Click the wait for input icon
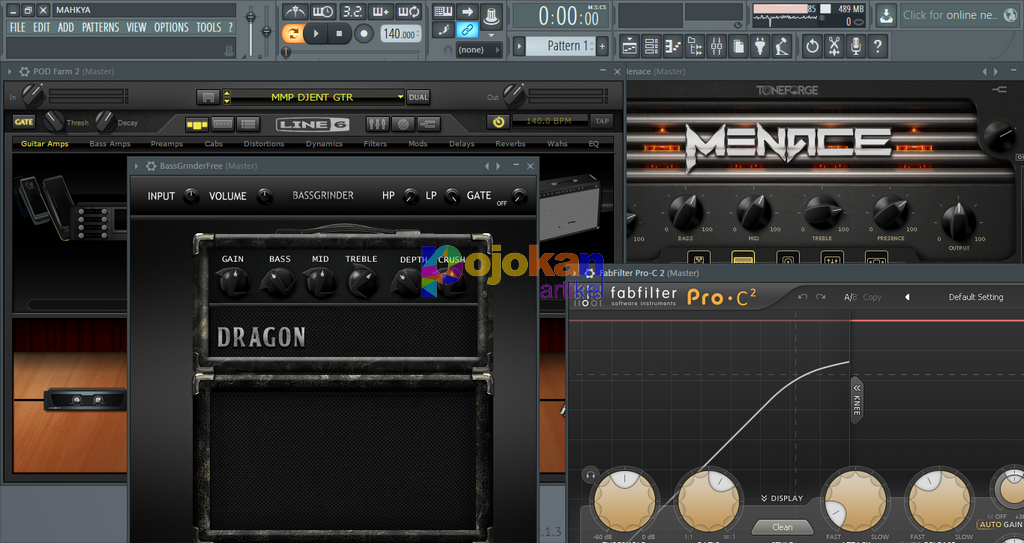Screen dimensions: 1024x543 pyautogui.click(x=323, y=12)
